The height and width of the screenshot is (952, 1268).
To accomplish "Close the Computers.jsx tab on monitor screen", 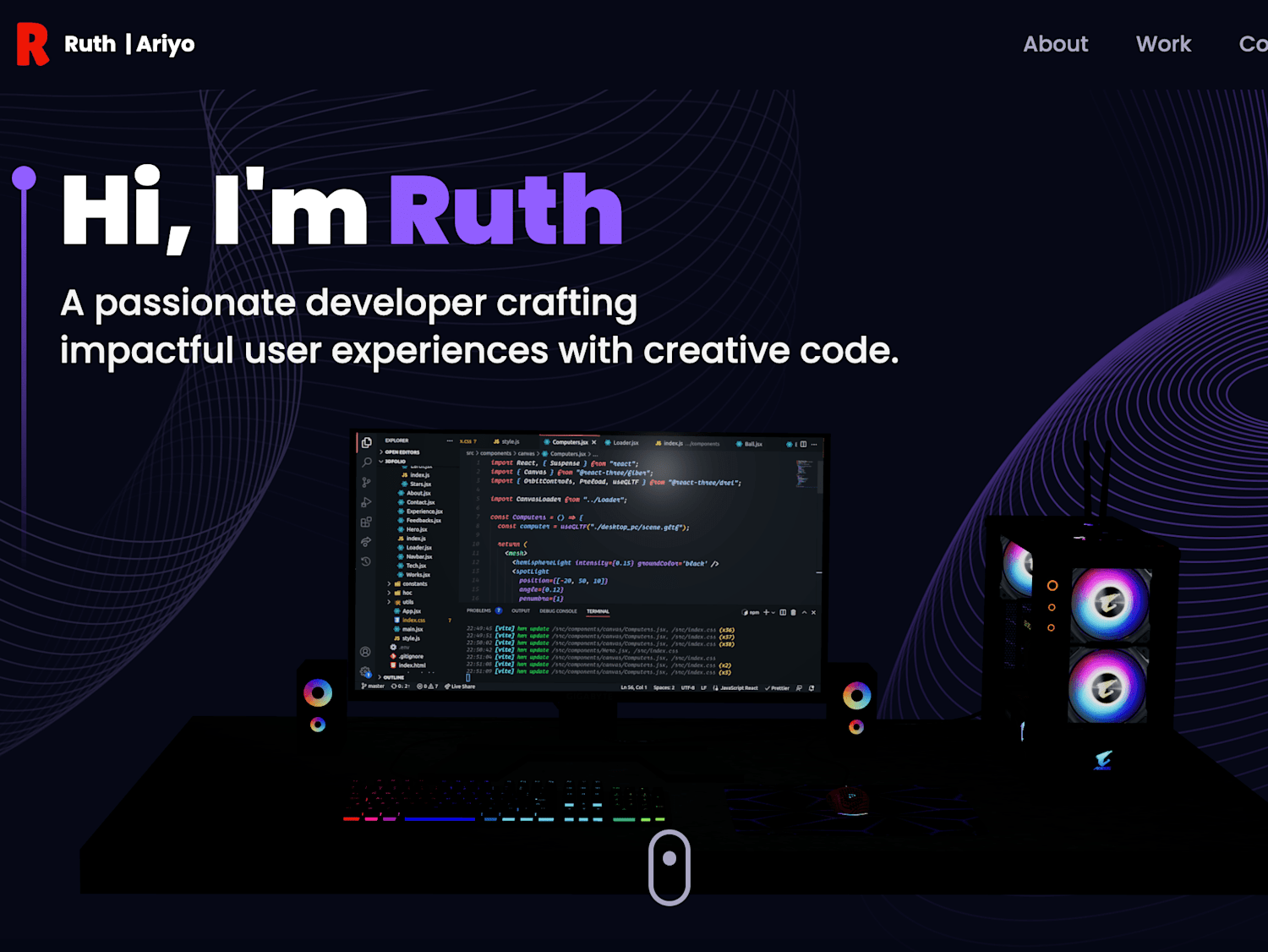I will 593,442.
